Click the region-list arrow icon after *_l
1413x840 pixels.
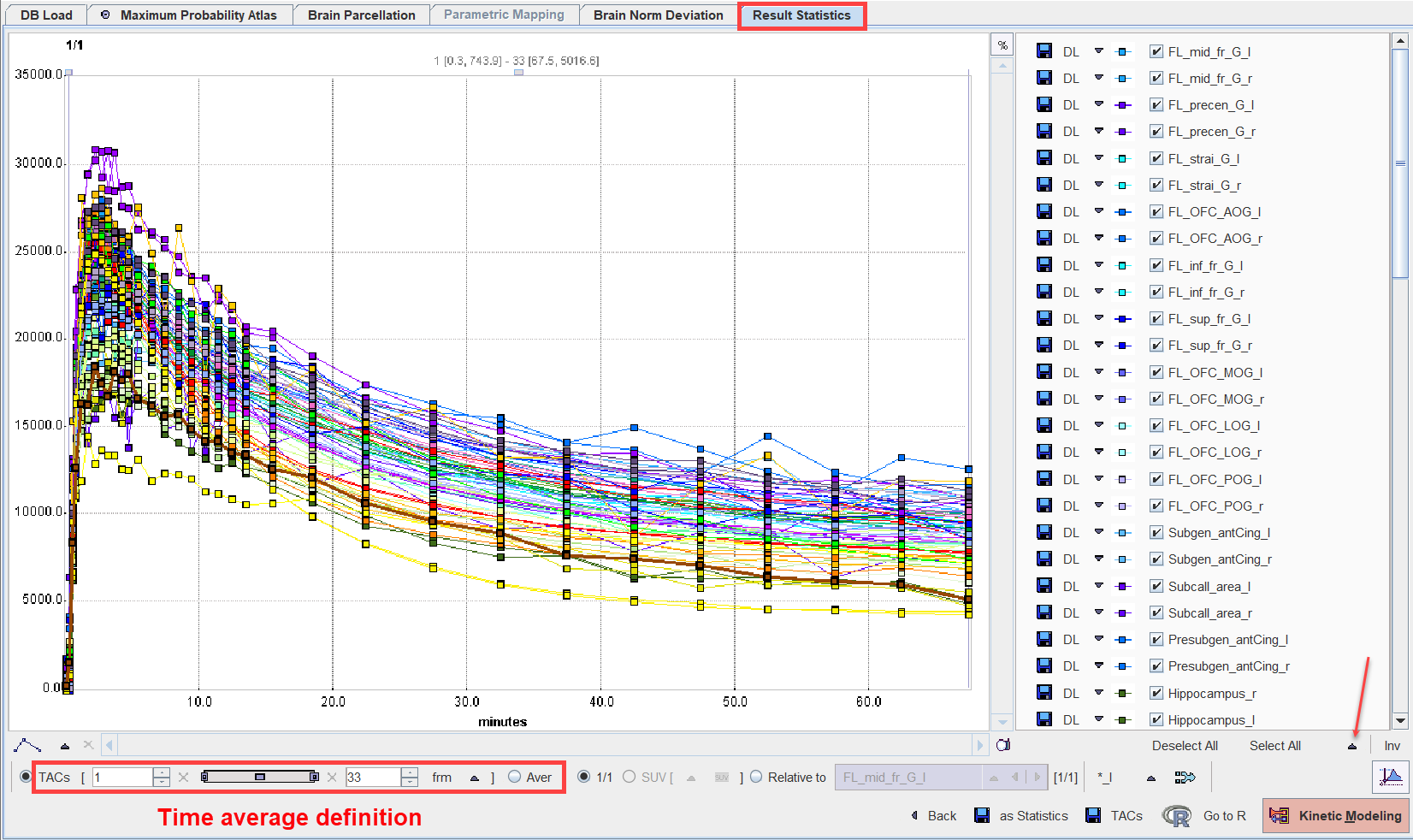(x=1185, y=778)
